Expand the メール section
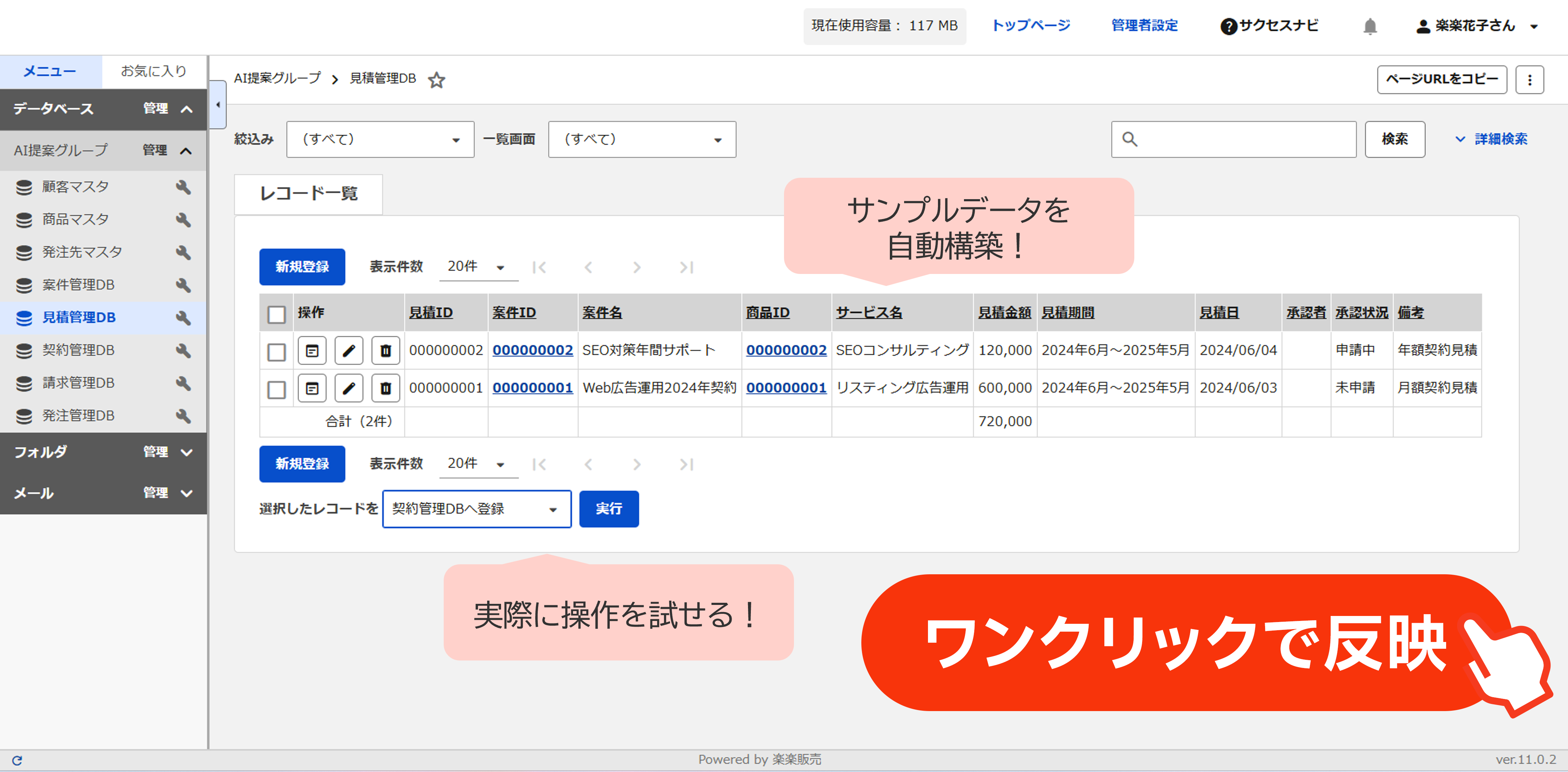The width and height of the screenshot is (1568, 772). click(x=187, y=493)
